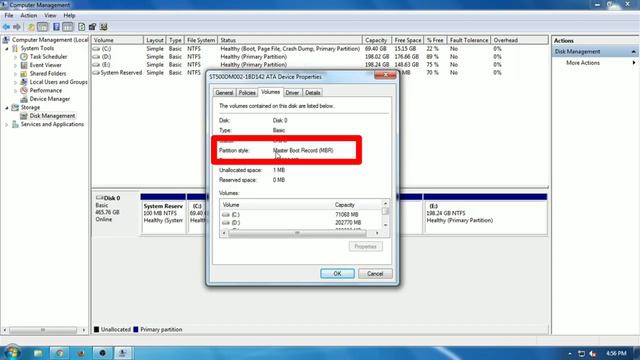Click the (C:) drive icon in volume list
Screen dimensions: 640x360
[96, 49]
